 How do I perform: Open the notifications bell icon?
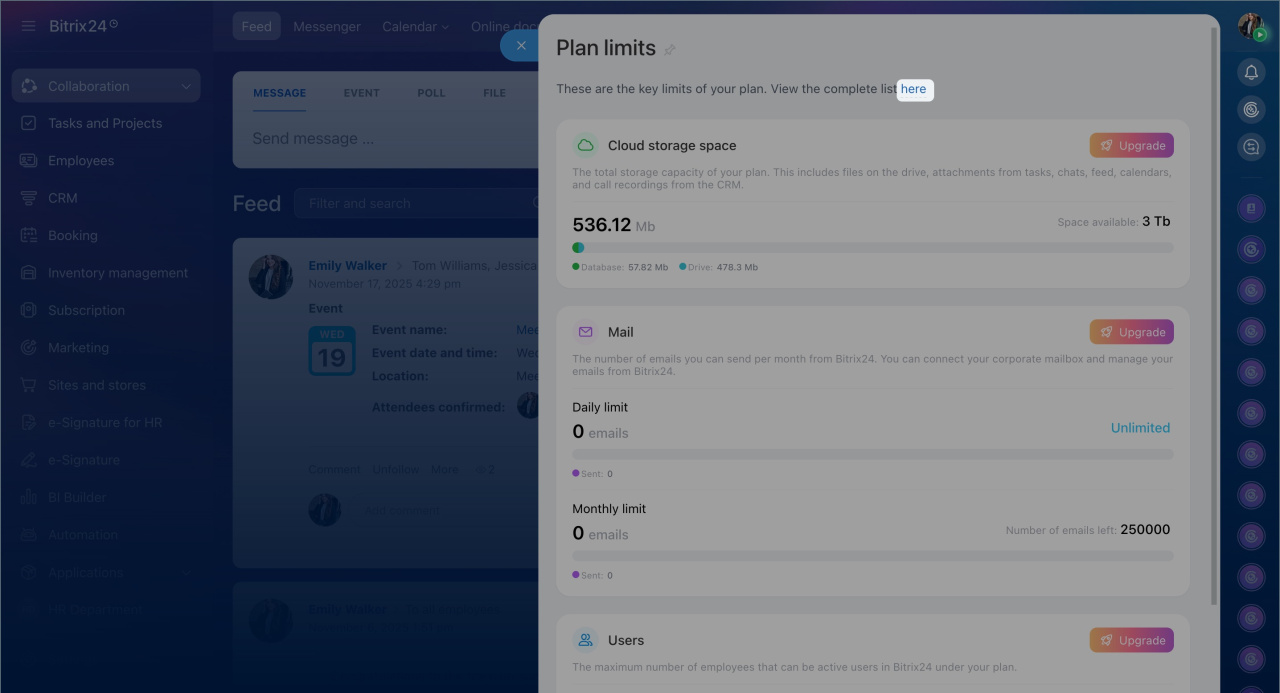coord(1251,72)
